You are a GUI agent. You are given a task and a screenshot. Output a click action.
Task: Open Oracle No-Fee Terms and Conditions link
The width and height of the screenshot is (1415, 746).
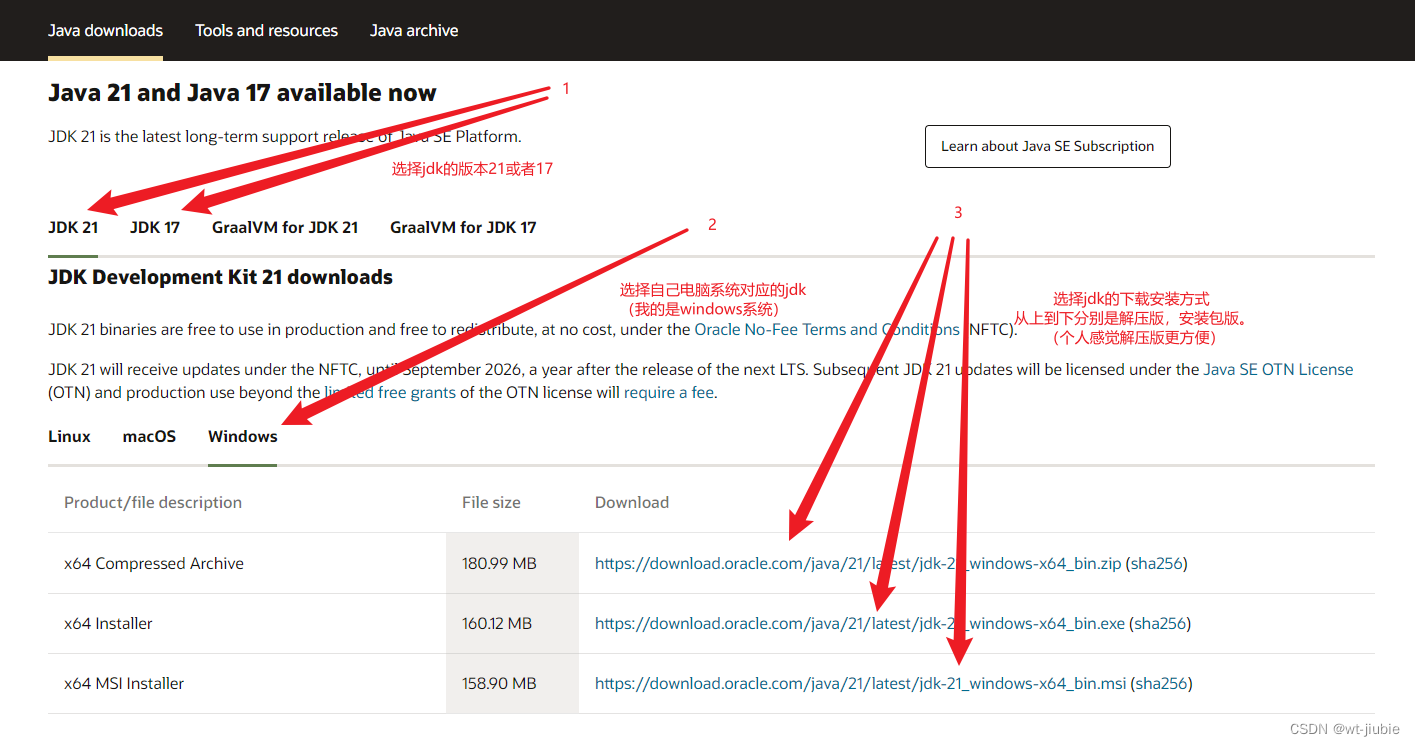[x=827, y=329]
